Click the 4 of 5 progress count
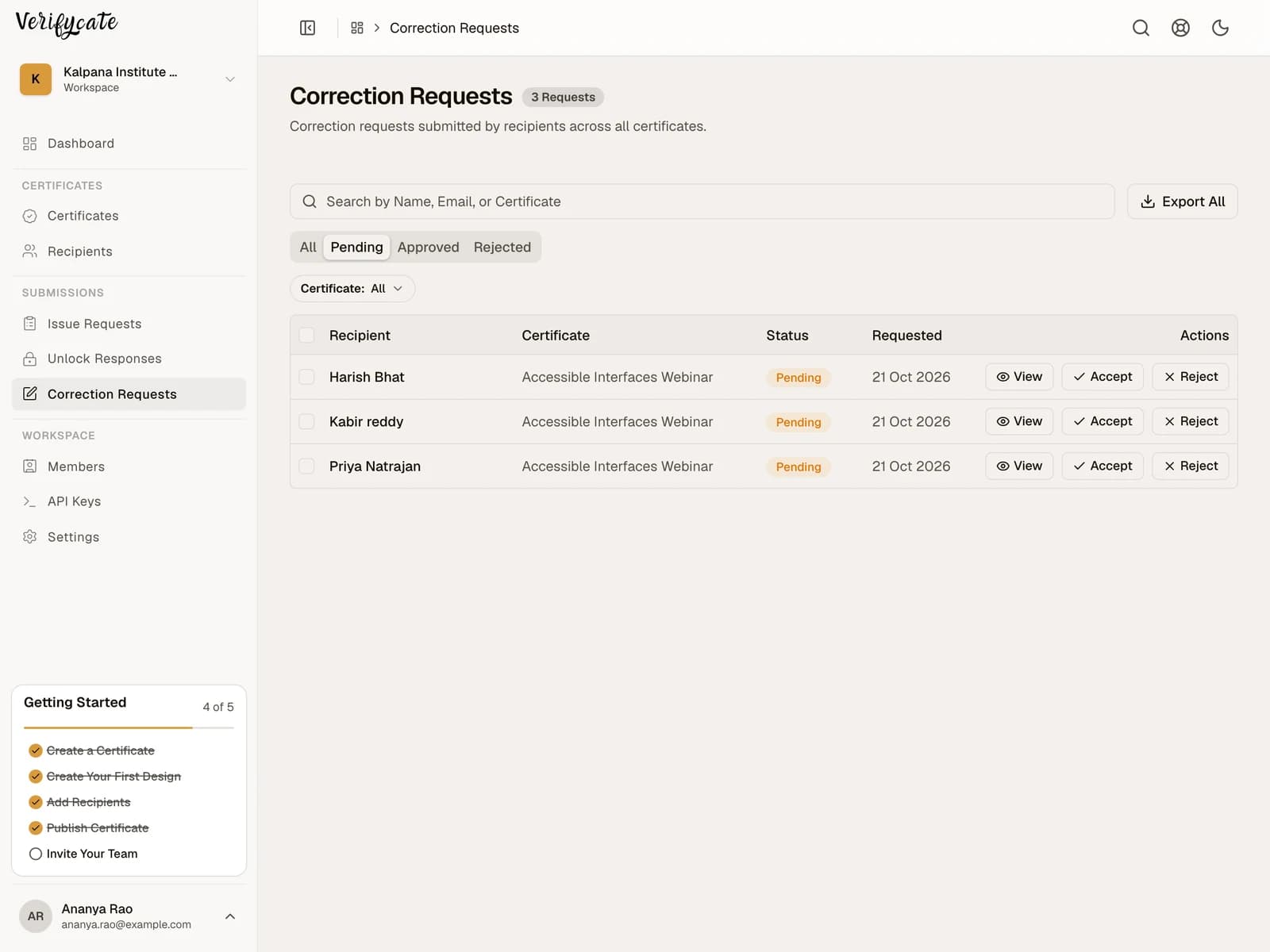Screen dimensions: 1270x952 [x=218, y=707]
